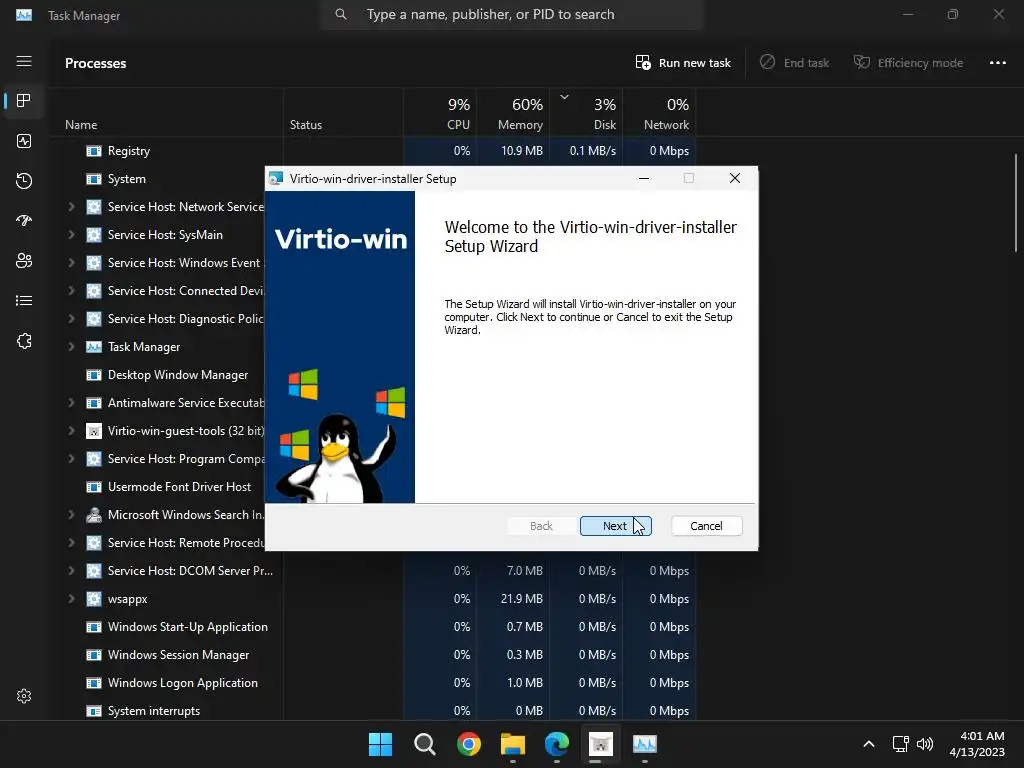Expand Service Host: SysMain row
Screen dimensions: 1024x768
pos(71,235)
